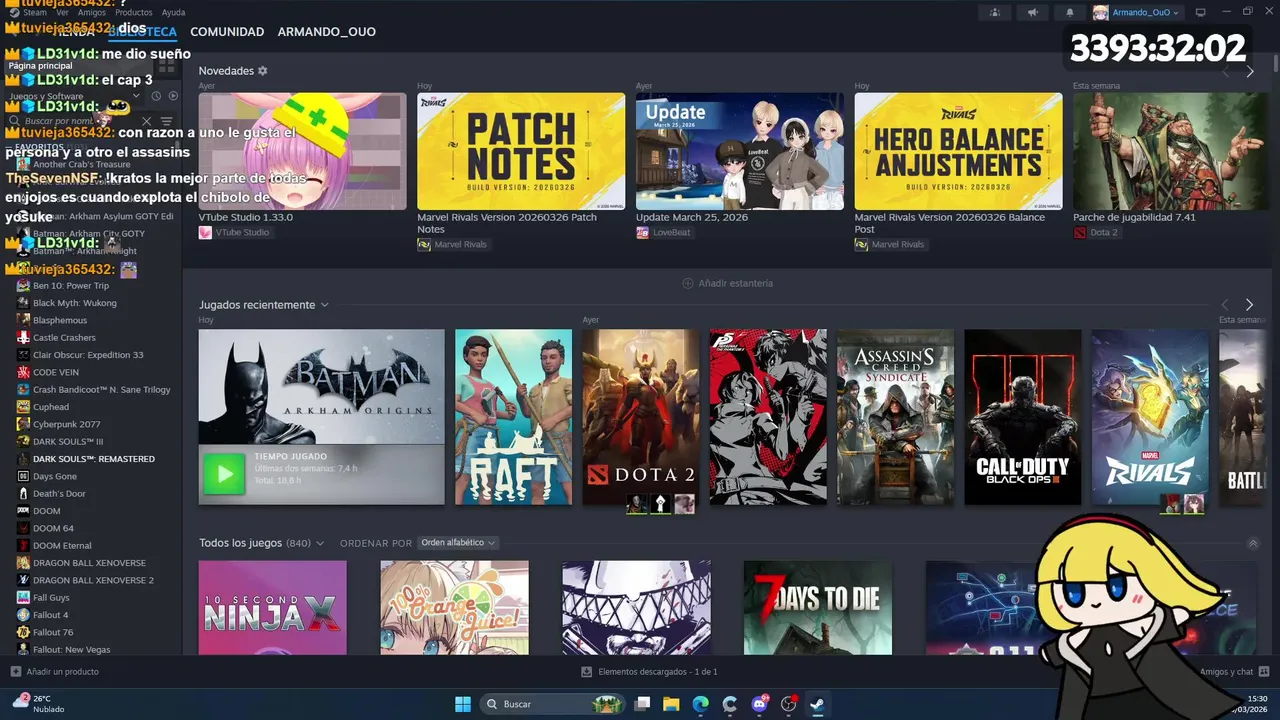Click Añadir estantería
The image size is (1280, 720).
point(727,283)
